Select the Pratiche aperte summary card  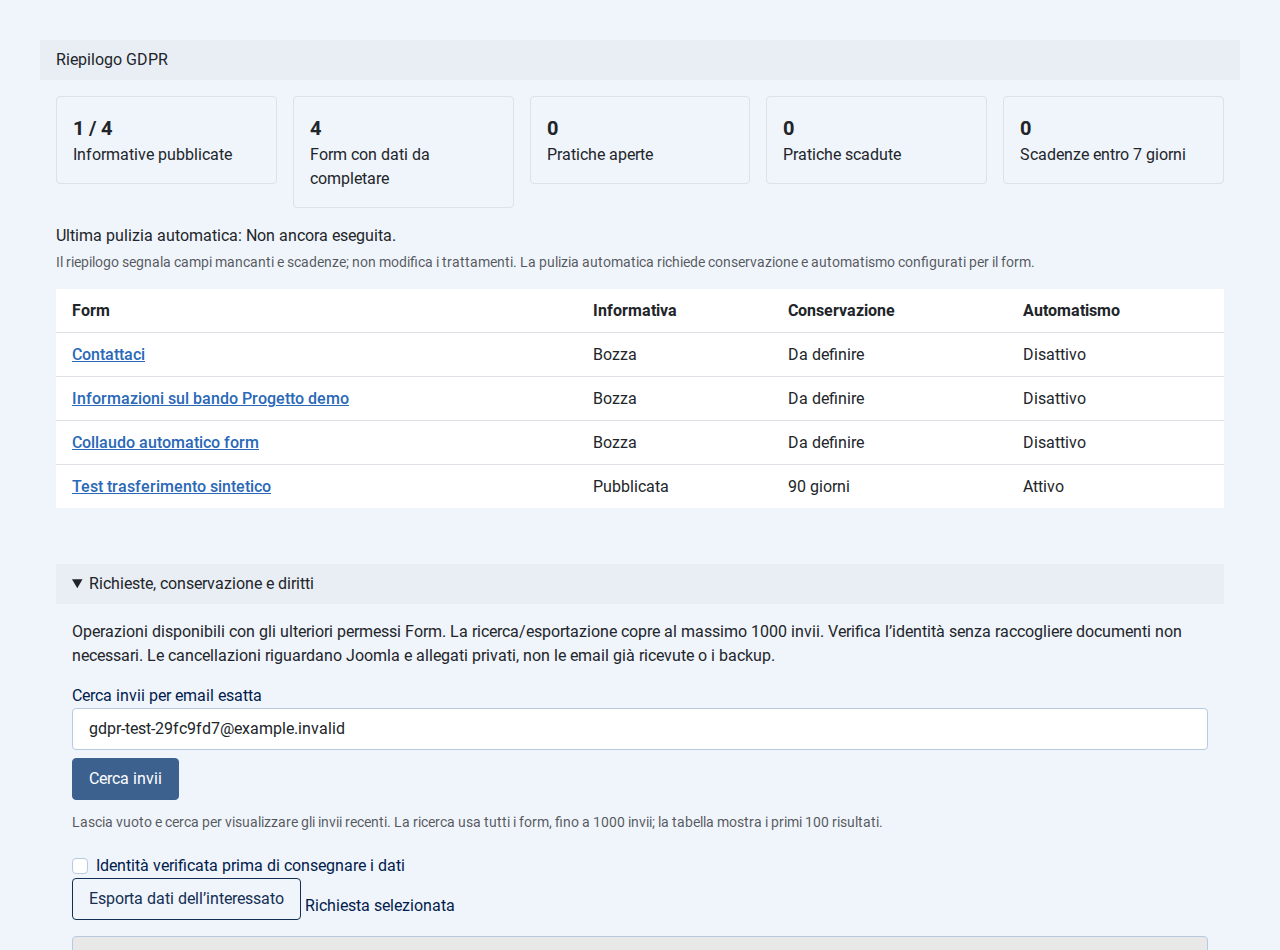click(x=640, y=140)
